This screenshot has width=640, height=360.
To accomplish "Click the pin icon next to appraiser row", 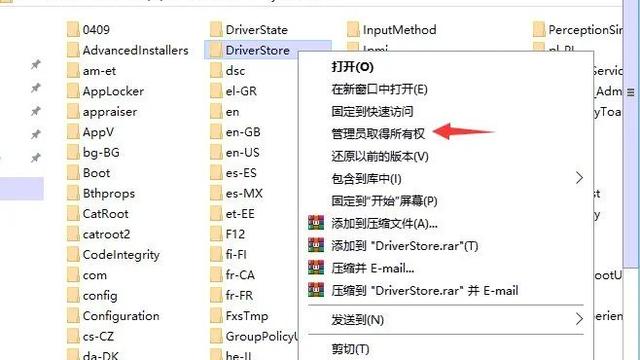I will (36, 111).
